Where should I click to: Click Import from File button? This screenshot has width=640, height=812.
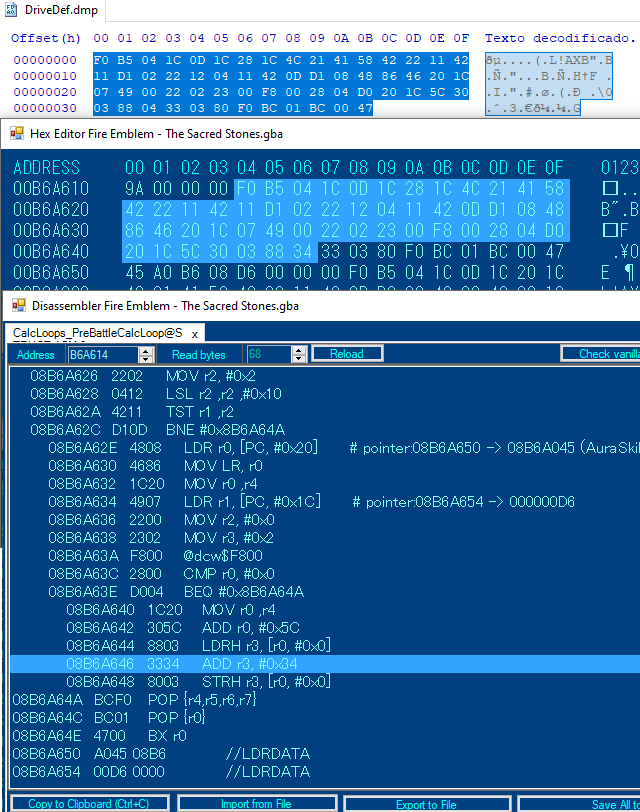pos(257,804)
